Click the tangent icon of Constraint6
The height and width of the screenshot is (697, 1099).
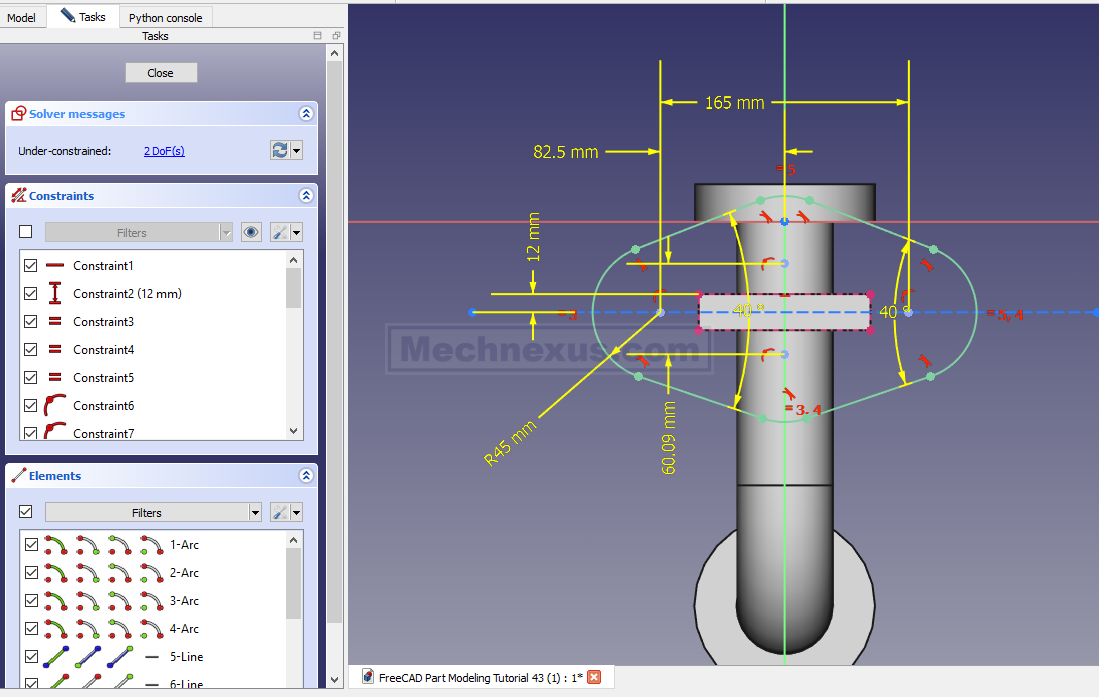click(x=55, y=406)
